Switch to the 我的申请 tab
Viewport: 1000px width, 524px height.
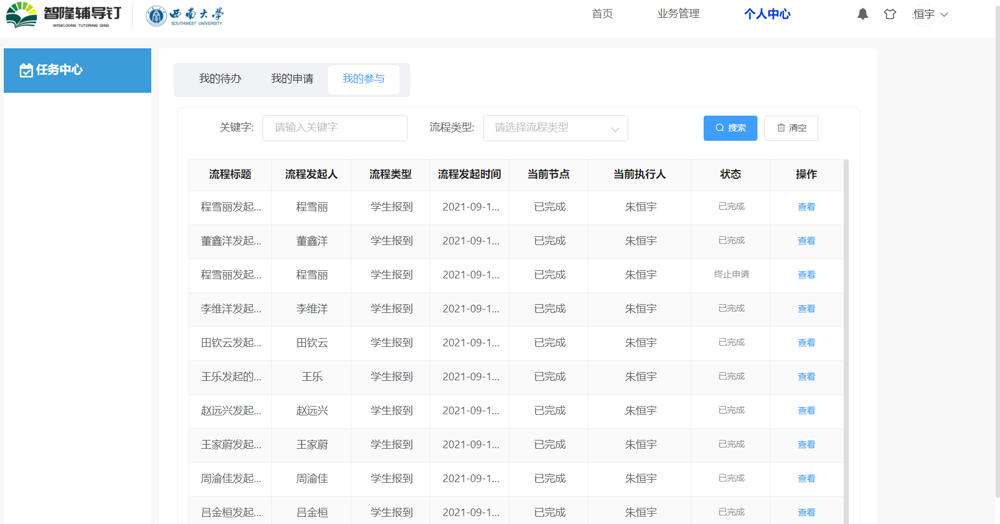(x=292, y=79)
